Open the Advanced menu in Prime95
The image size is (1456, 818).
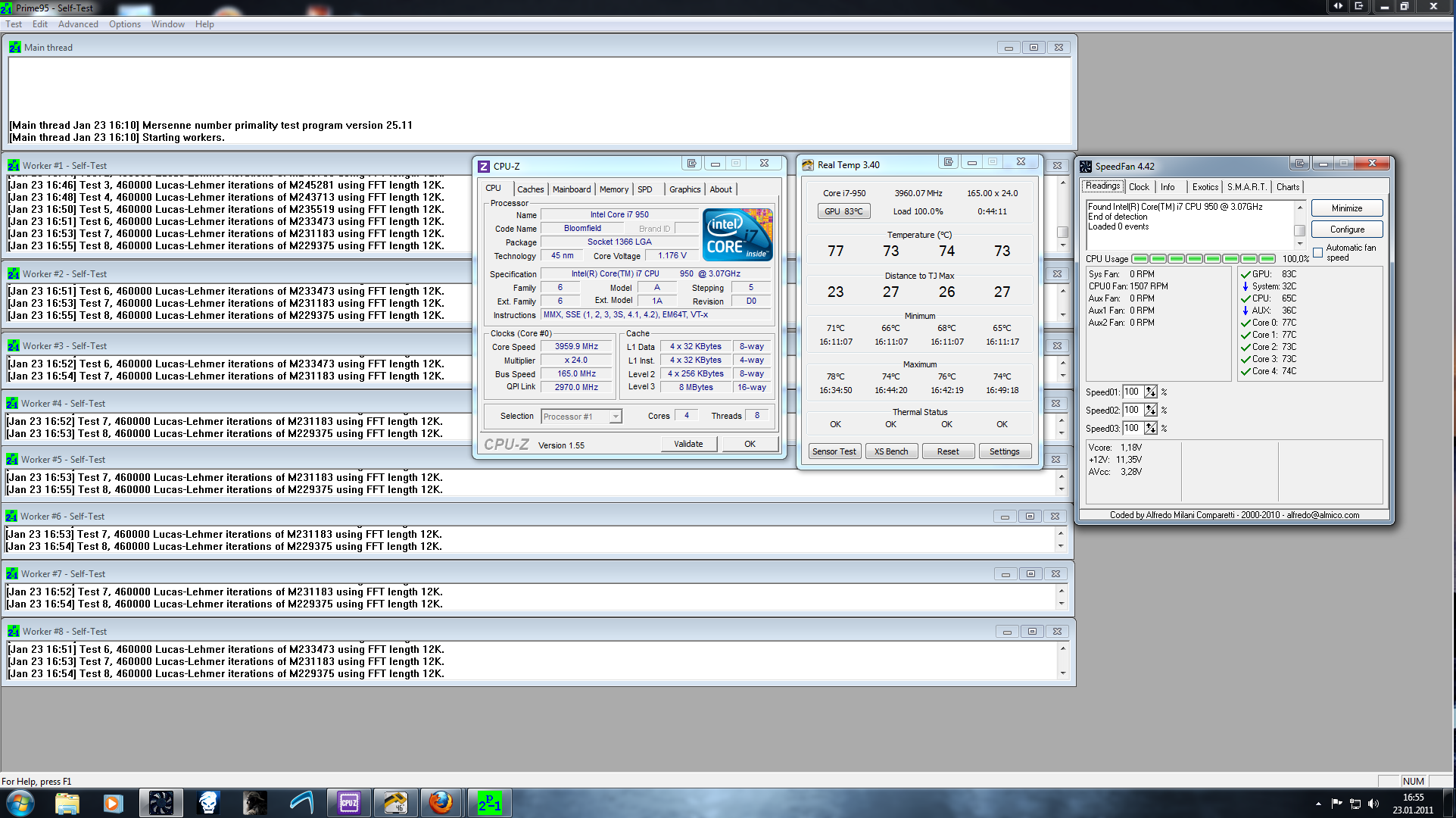(78, 24)
